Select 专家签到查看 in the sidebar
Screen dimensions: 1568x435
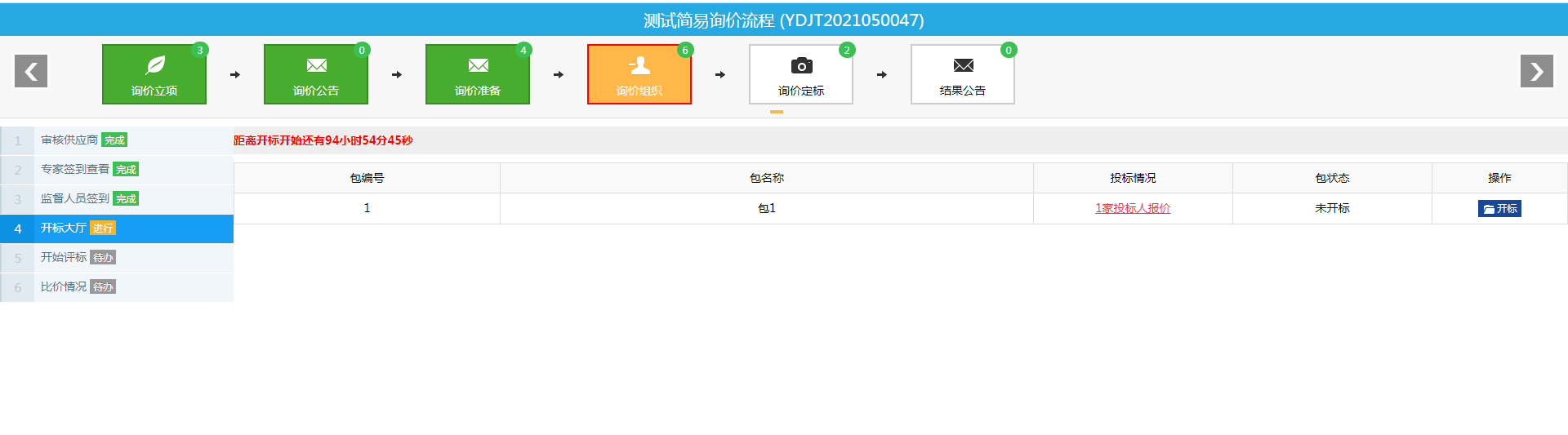[117, 170]
